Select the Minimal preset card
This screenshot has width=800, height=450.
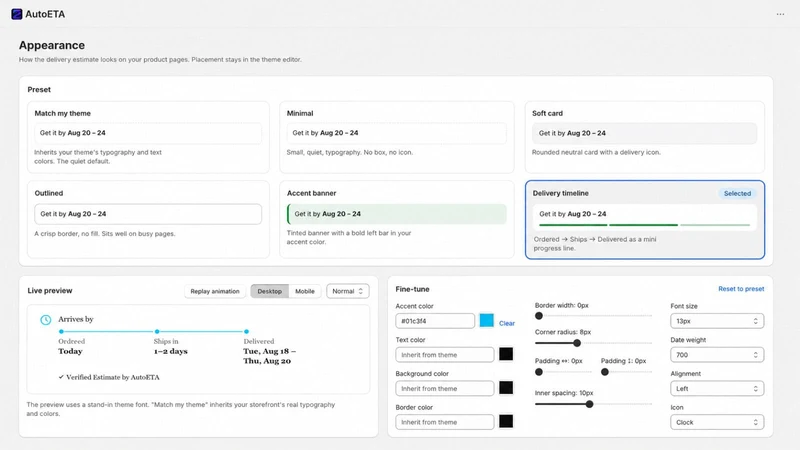(396, 137)
